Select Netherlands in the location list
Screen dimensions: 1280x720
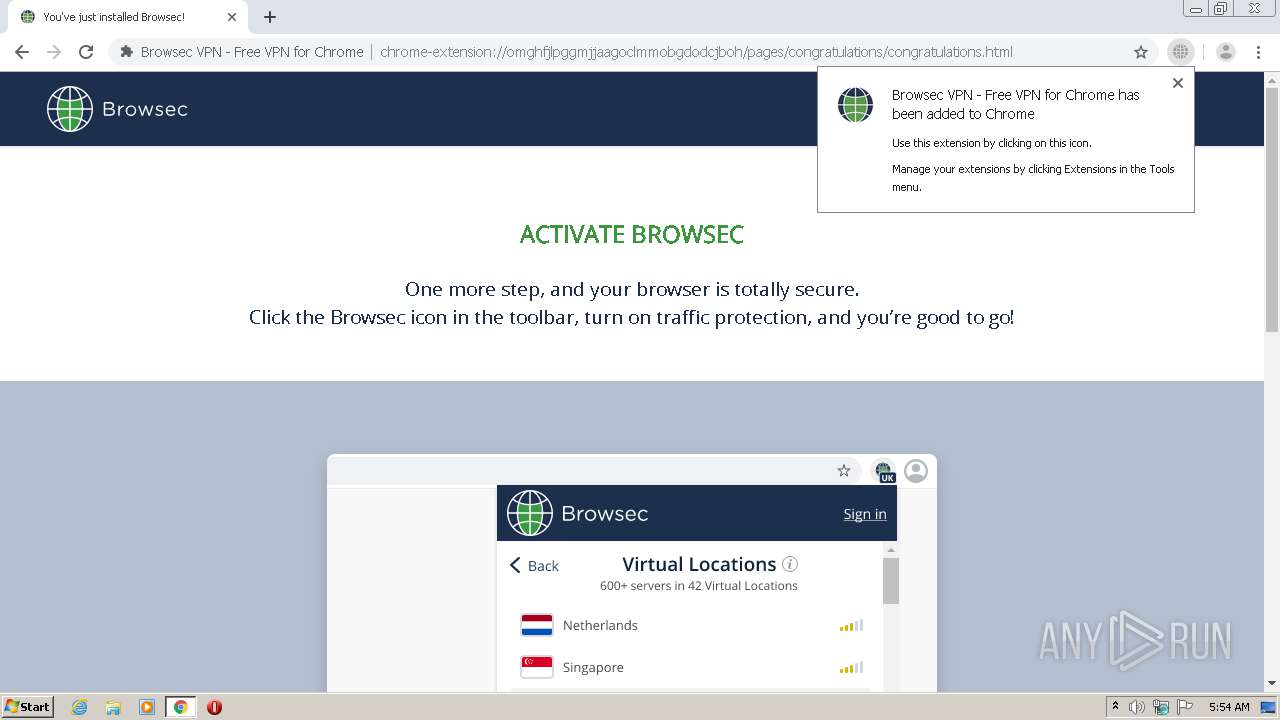[x=690, y=625]
